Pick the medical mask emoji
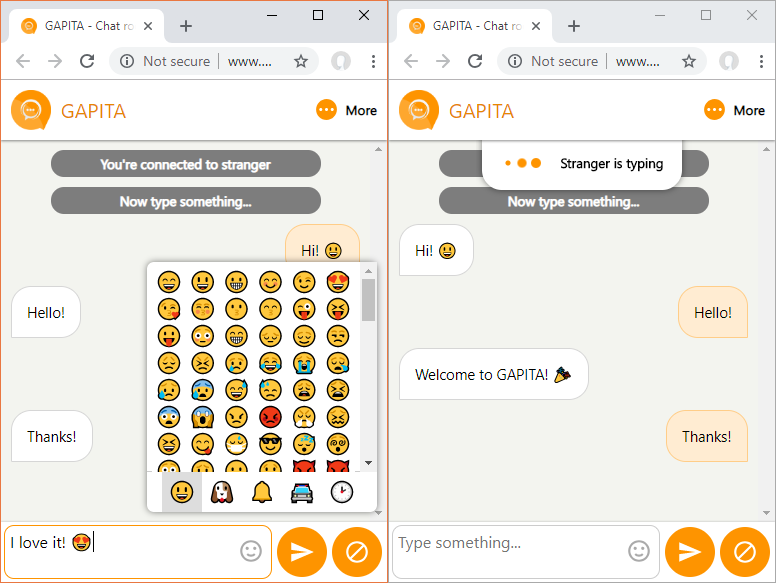 (237, 444)
